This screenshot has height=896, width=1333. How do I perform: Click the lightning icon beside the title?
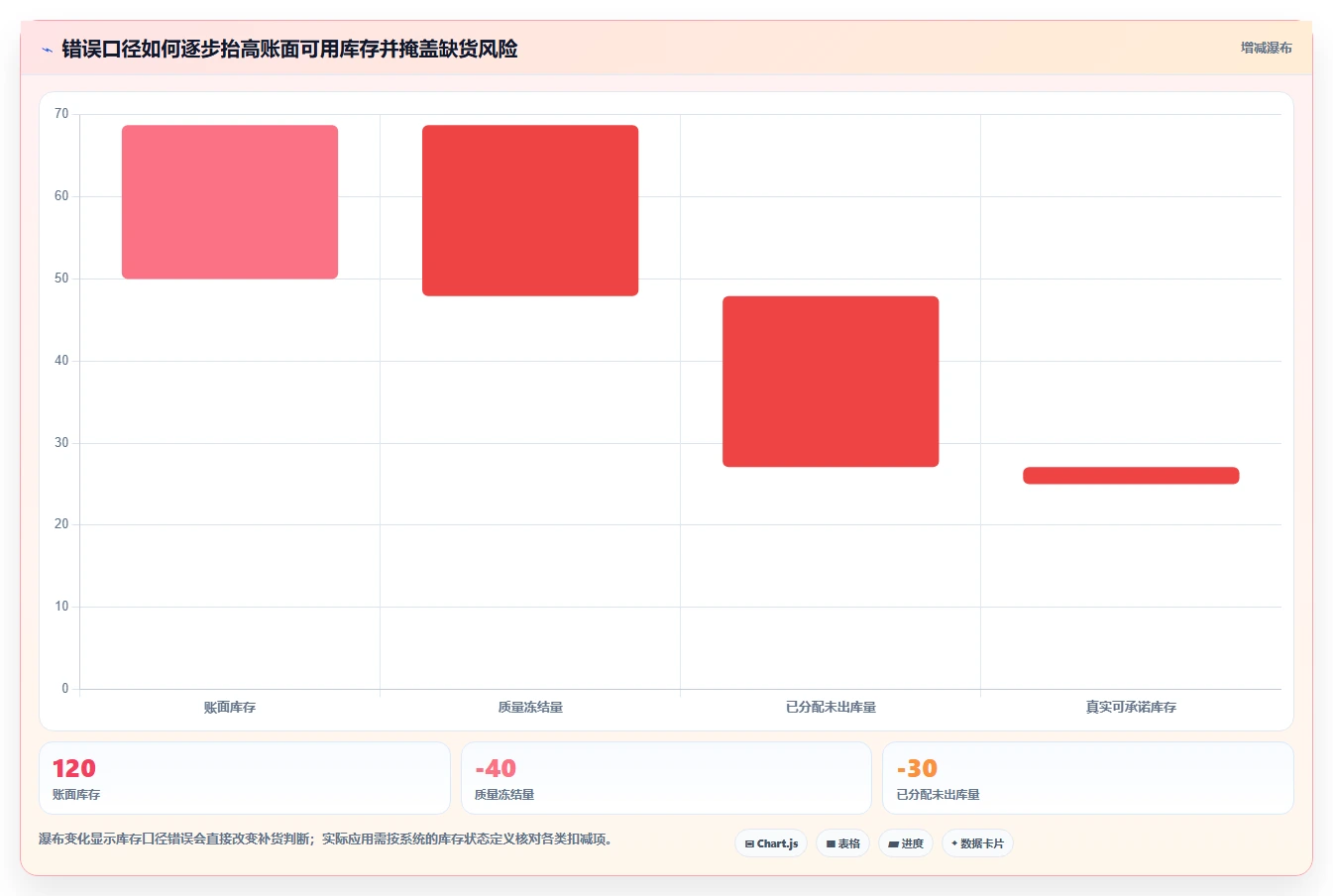point(47,50)
